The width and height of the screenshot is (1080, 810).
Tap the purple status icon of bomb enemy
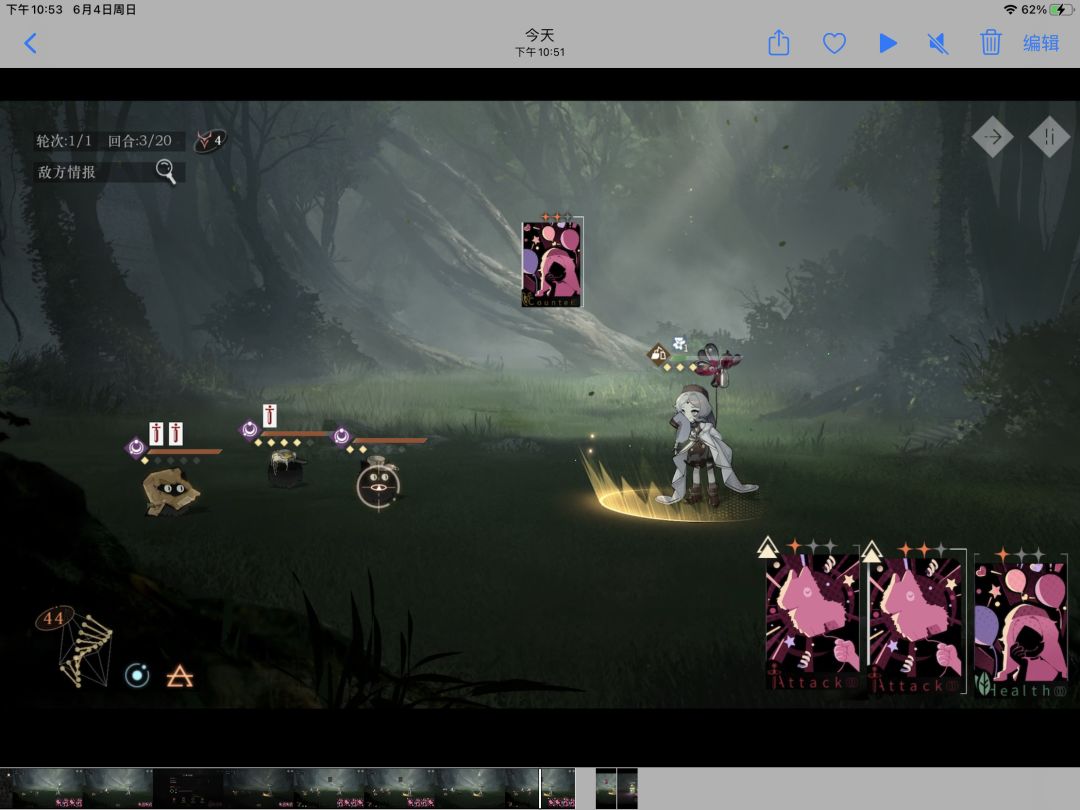[x=341, y=436]
